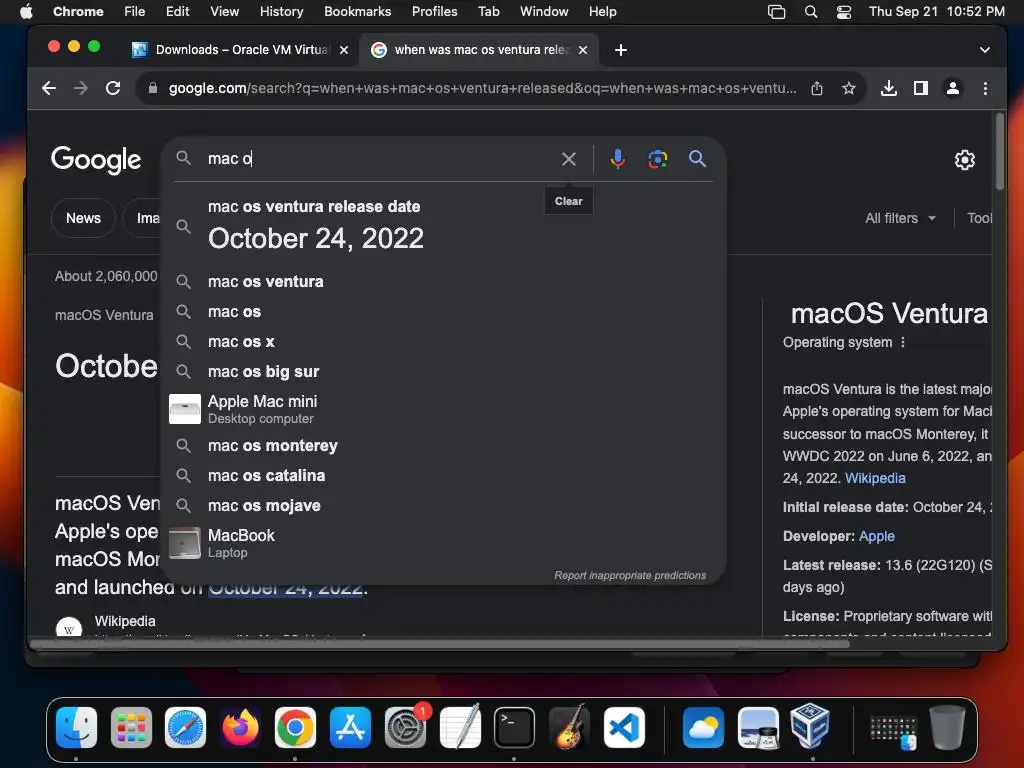Image resolution: width=1024 pixels, height=768 pixels.
Task: Open Wikipedia result source
Action: (x=125, y=621)
